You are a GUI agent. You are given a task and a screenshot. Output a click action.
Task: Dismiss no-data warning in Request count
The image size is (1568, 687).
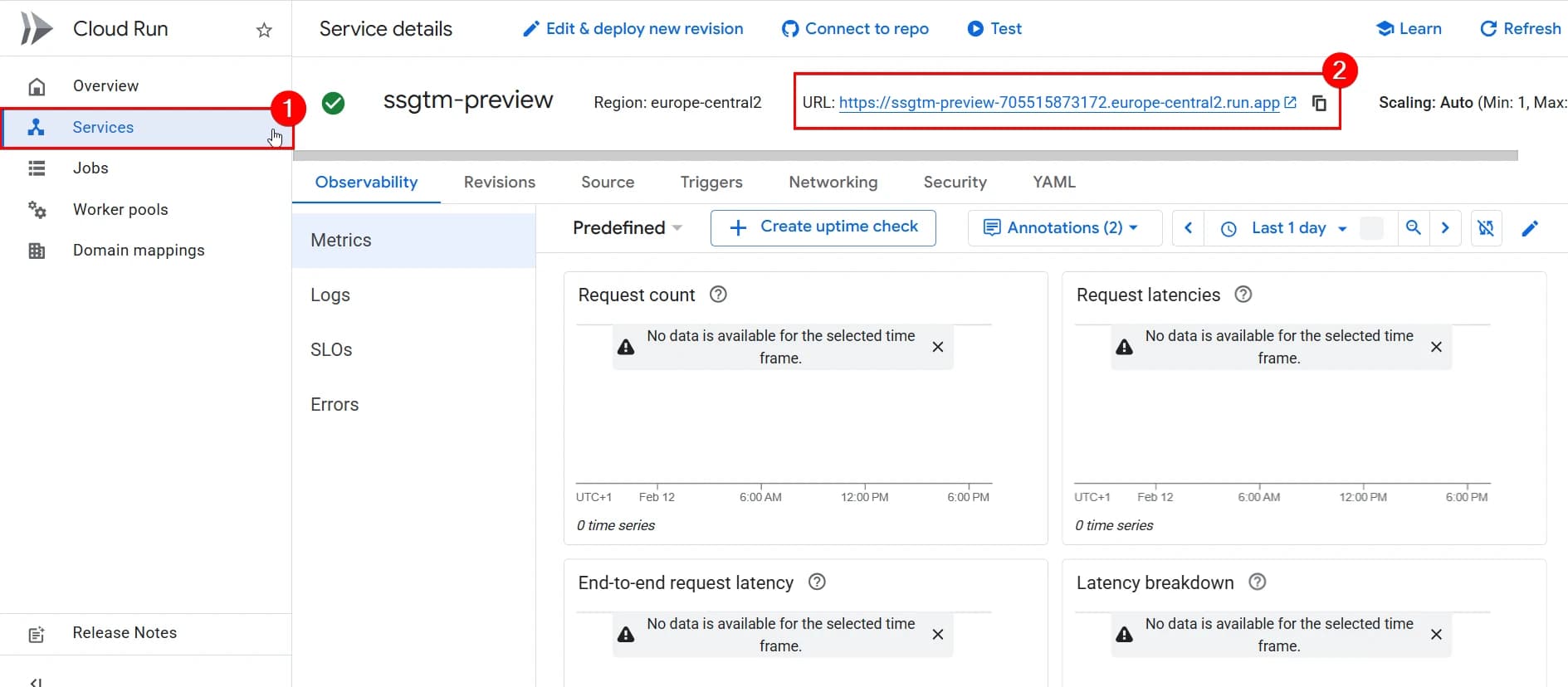pos(938,347)
